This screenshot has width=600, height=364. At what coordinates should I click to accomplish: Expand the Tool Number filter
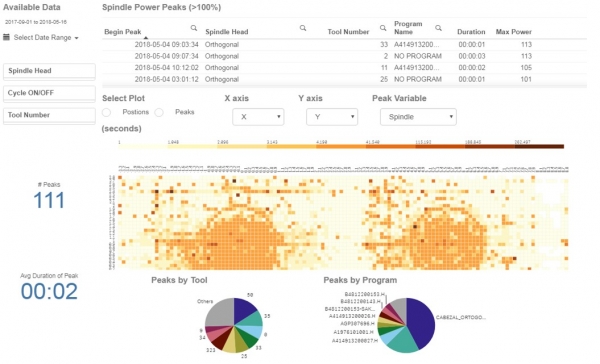49,116
